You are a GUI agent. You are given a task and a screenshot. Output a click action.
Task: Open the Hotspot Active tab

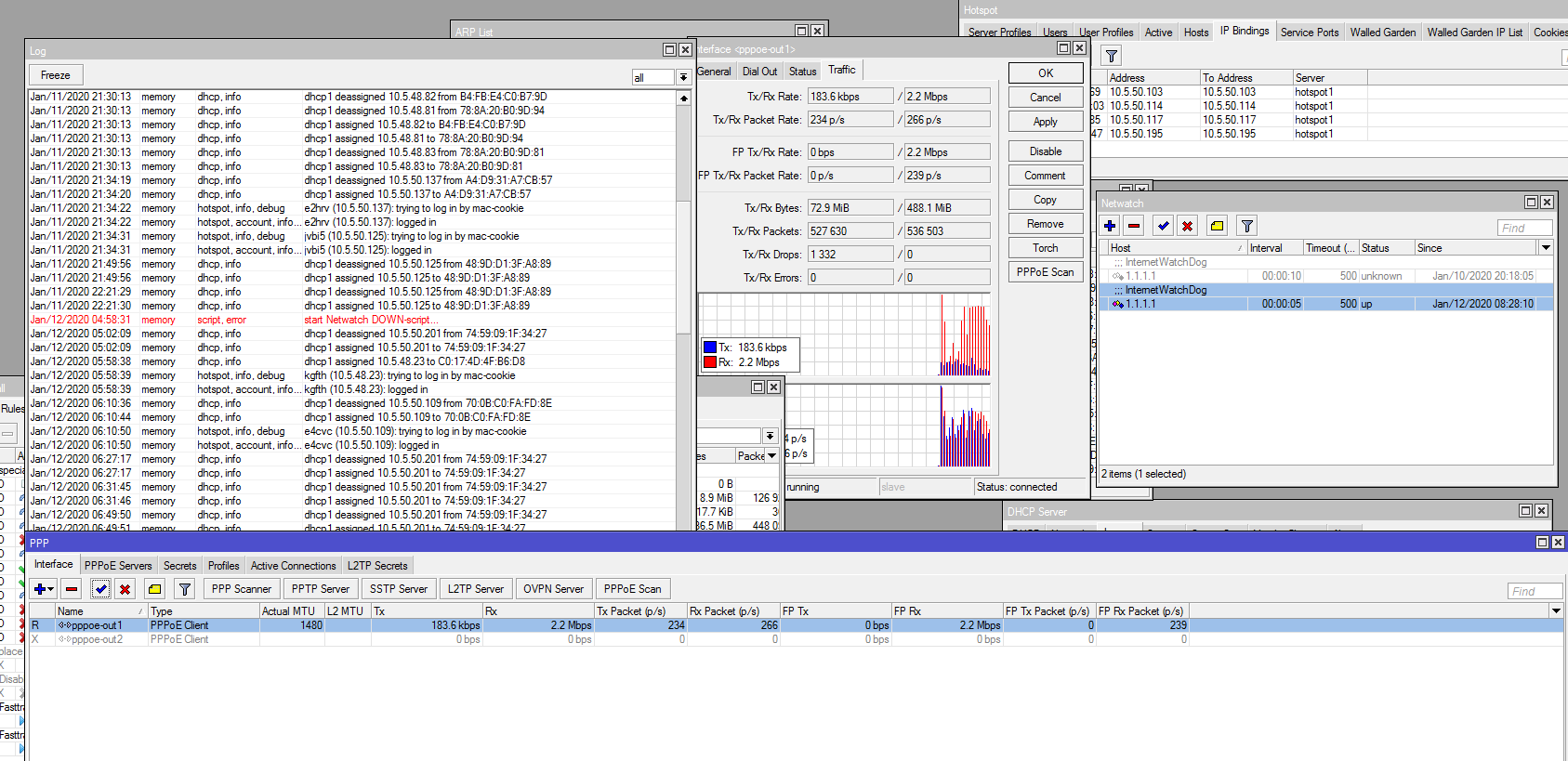pos(1158,33)
